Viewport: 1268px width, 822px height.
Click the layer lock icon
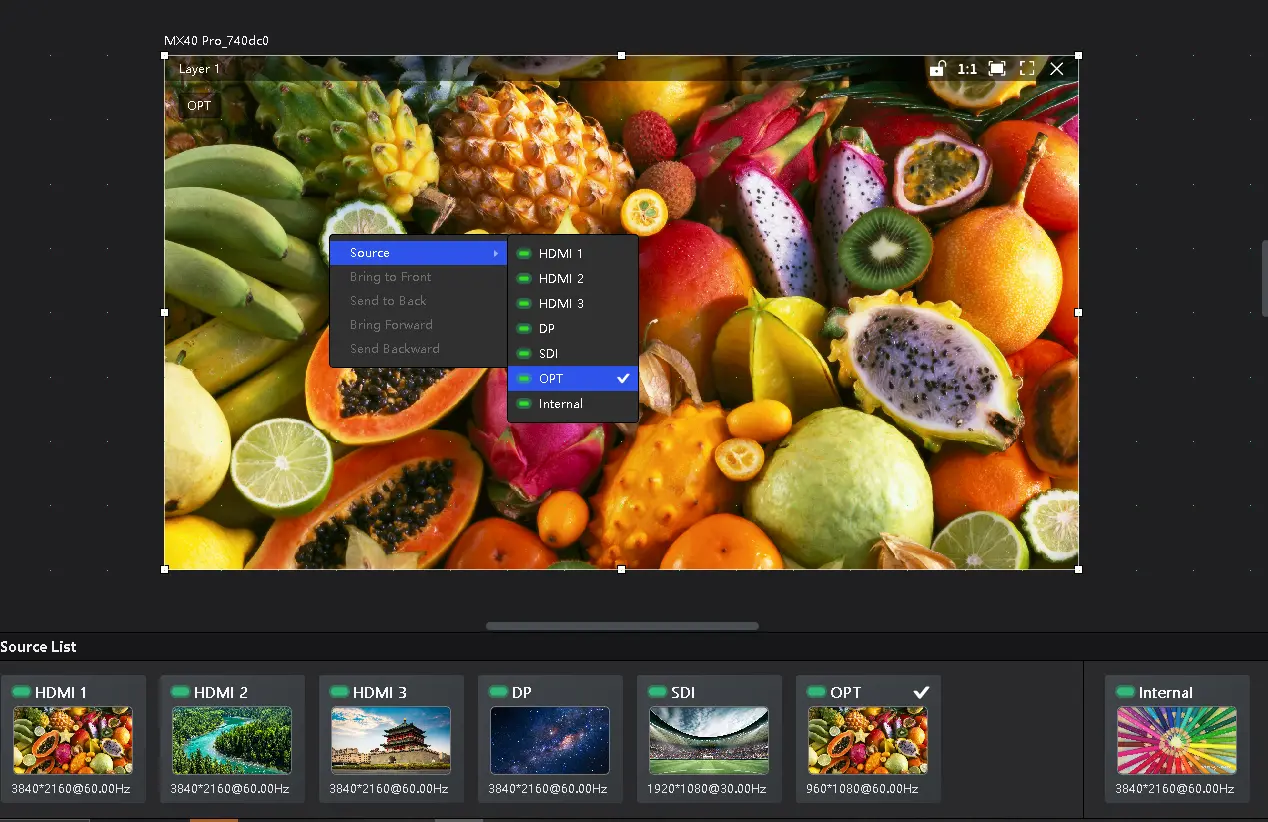(937, 69)
